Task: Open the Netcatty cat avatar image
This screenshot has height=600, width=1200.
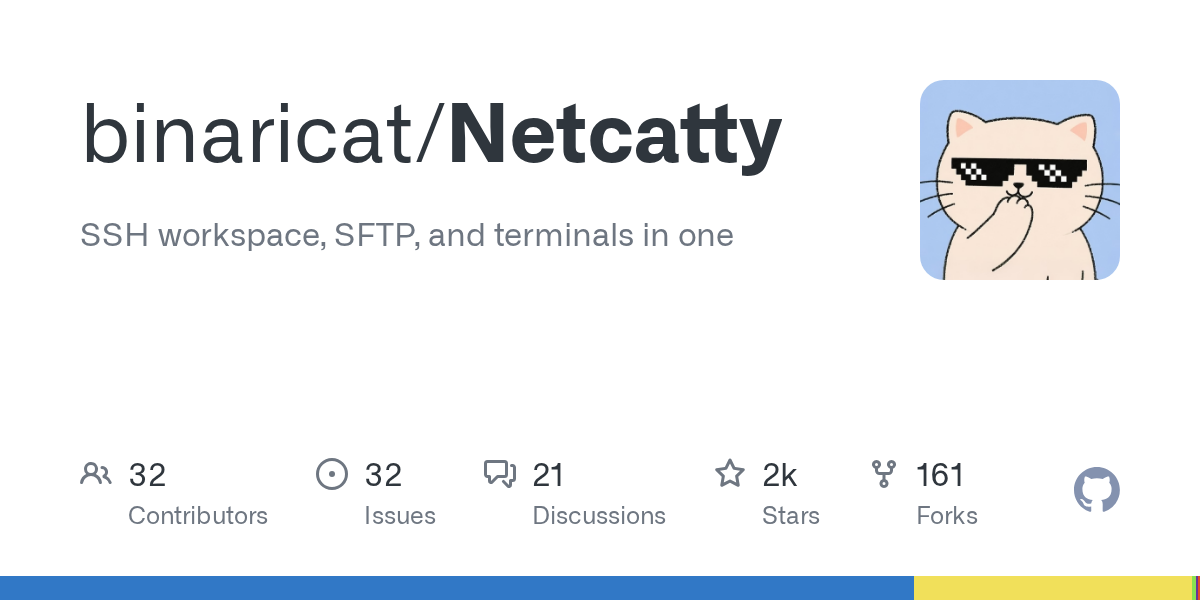Action: point(1020,180)
